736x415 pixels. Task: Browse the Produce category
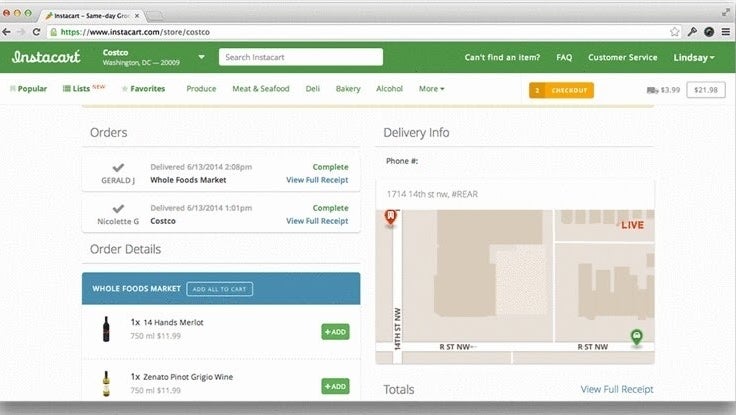(201, 89)
